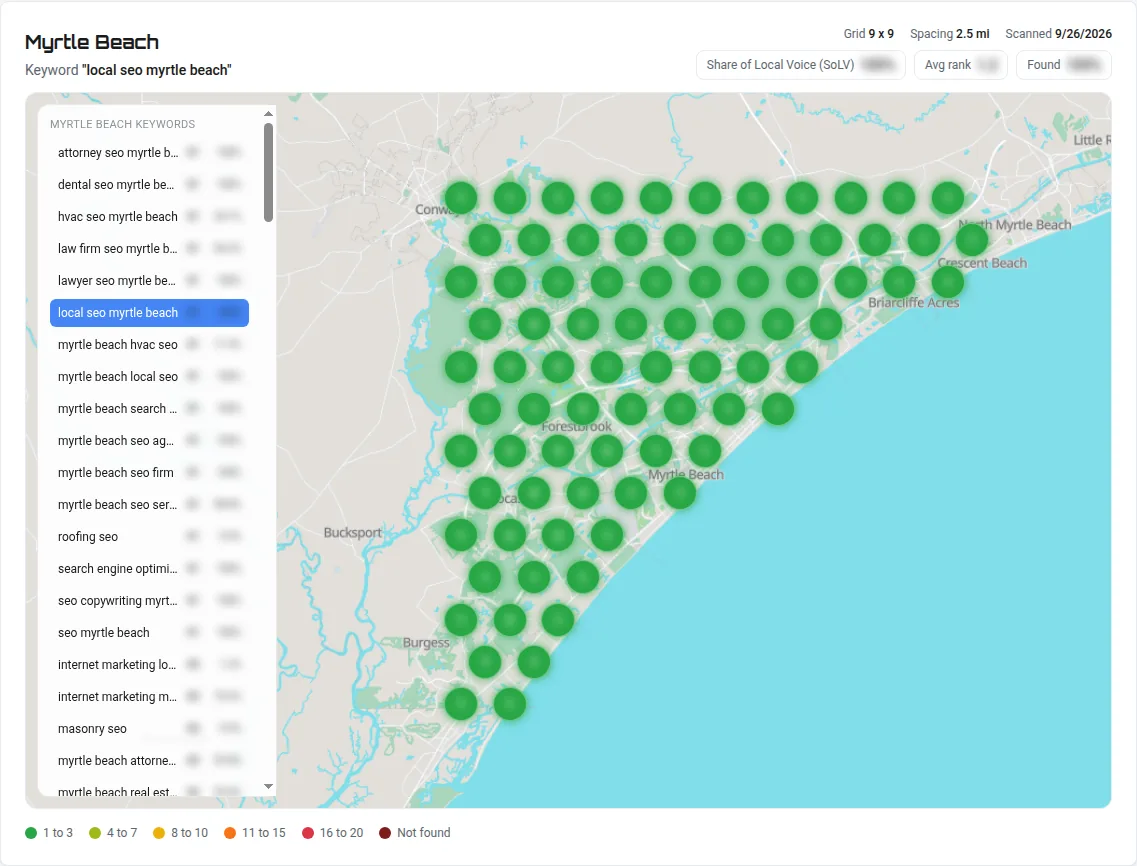Click grid point over 'Myrtle Beach' label
Image resolution: width=1137 pixels, height=866 pixels.
pyautogui.click(x=679, y=492)
